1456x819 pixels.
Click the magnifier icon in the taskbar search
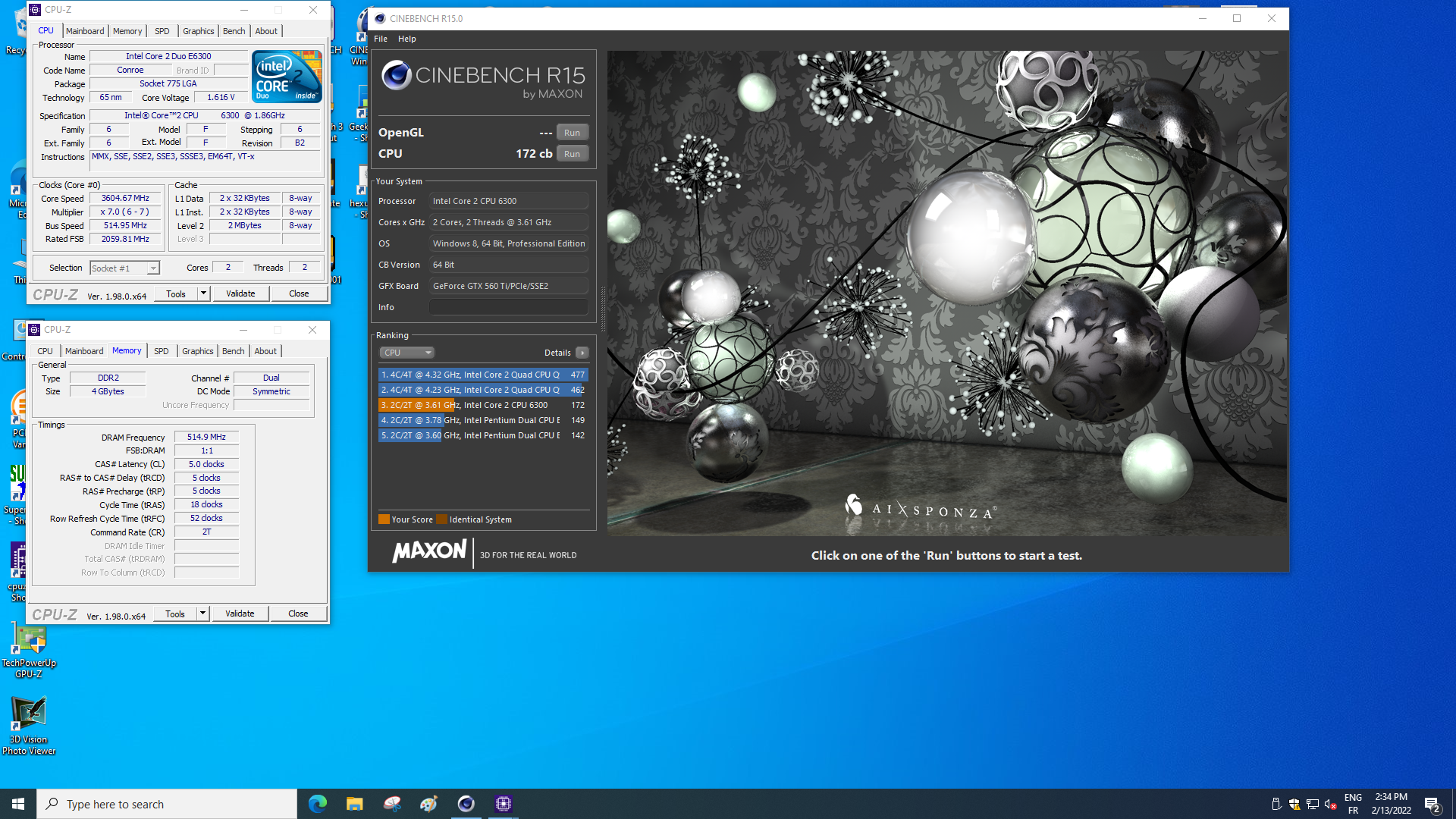52,804
